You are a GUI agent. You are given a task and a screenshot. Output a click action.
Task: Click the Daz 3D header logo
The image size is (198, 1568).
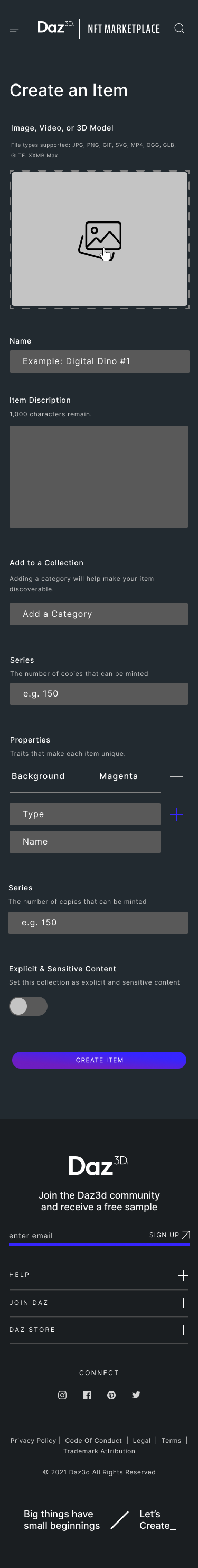[x=56, y=27]
